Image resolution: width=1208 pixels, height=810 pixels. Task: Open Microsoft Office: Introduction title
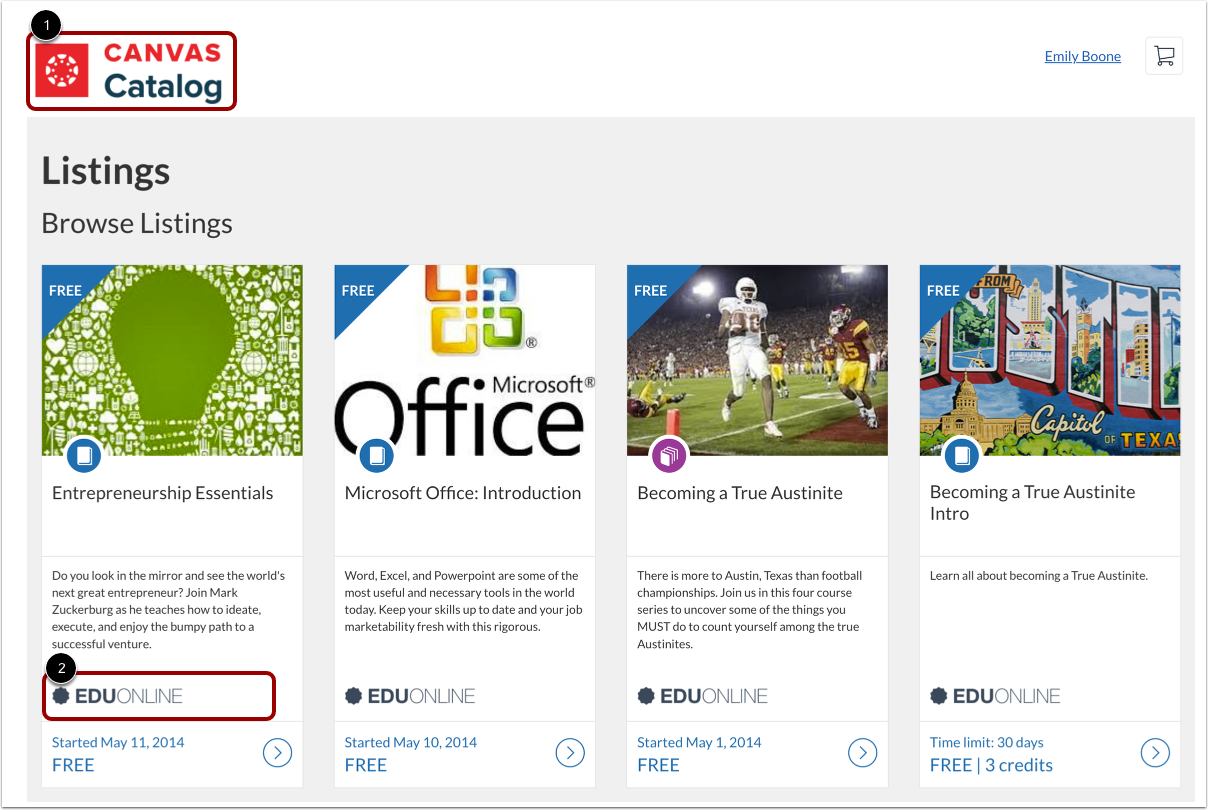(463, 493)
